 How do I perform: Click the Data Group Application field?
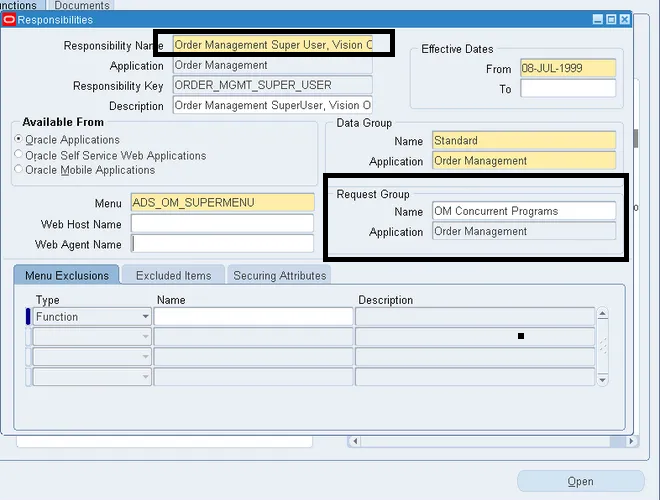click(x=524, y=160)
